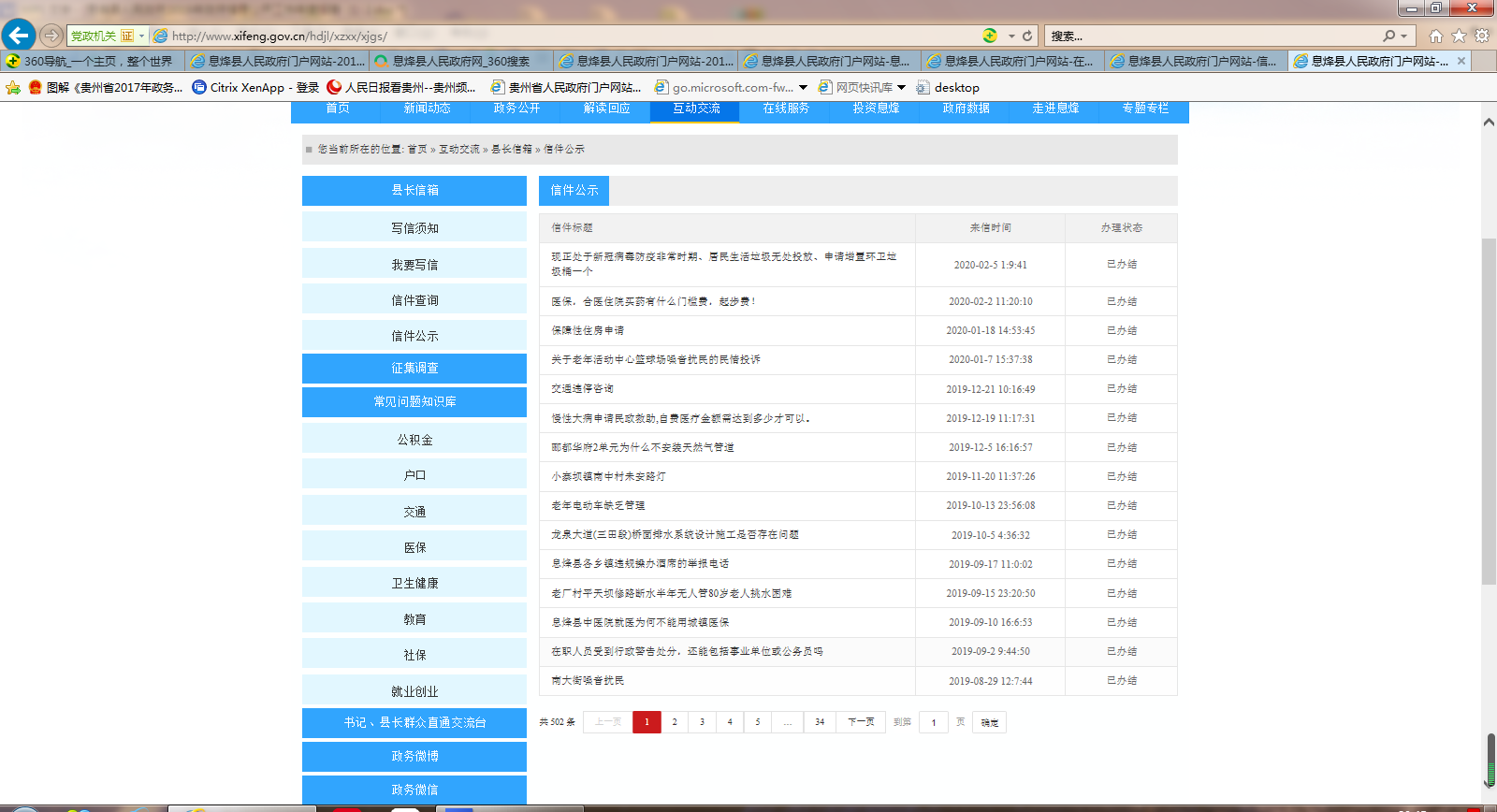Screen dimensions: 1497x812
Task: Open the letter titled 保障性住房申请
Action: click(x=588, y=330)
